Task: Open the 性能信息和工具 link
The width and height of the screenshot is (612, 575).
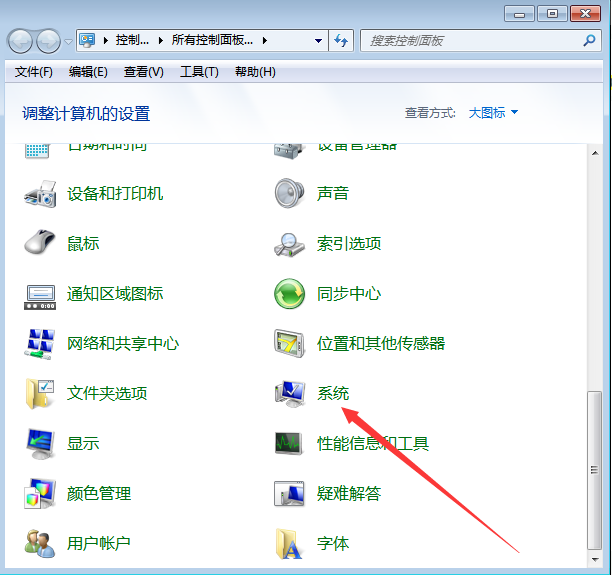Action: [x=373, y=443]
